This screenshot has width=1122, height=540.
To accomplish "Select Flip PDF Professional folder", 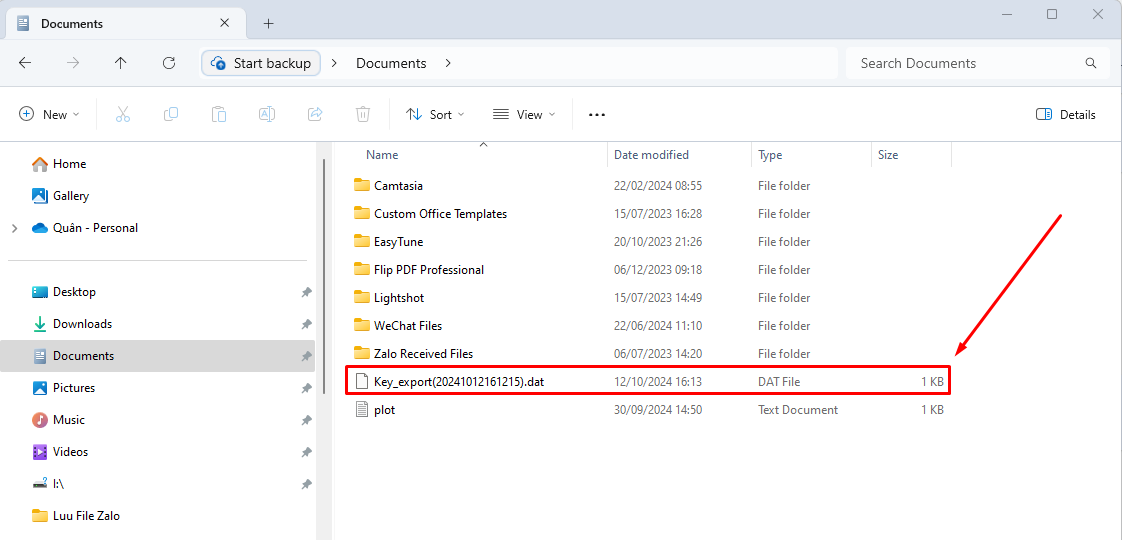I will 429,270.
